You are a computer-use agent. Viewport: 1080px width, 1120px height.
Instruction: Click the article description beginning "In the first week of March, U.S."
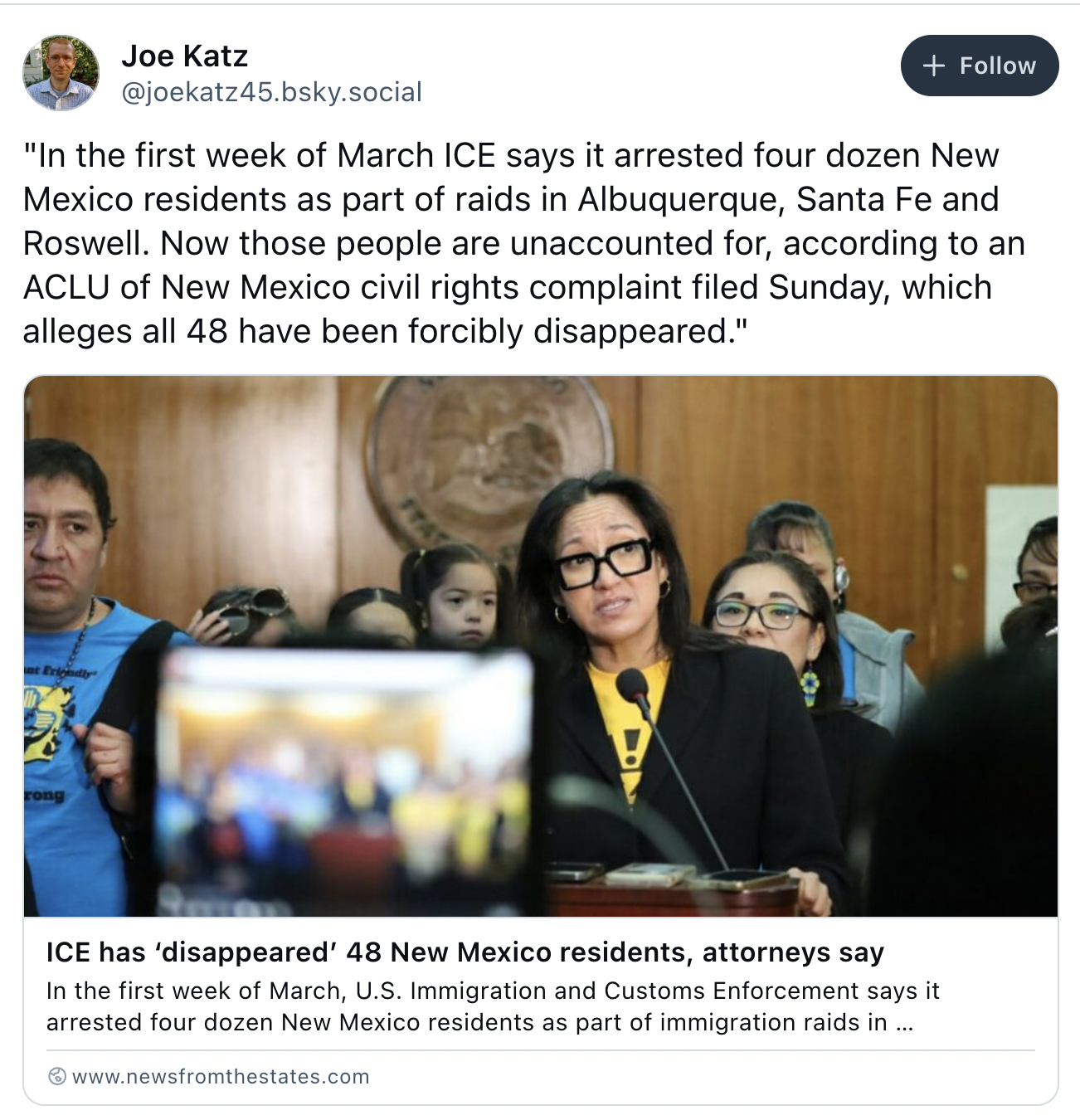[x=493, y=1006]
